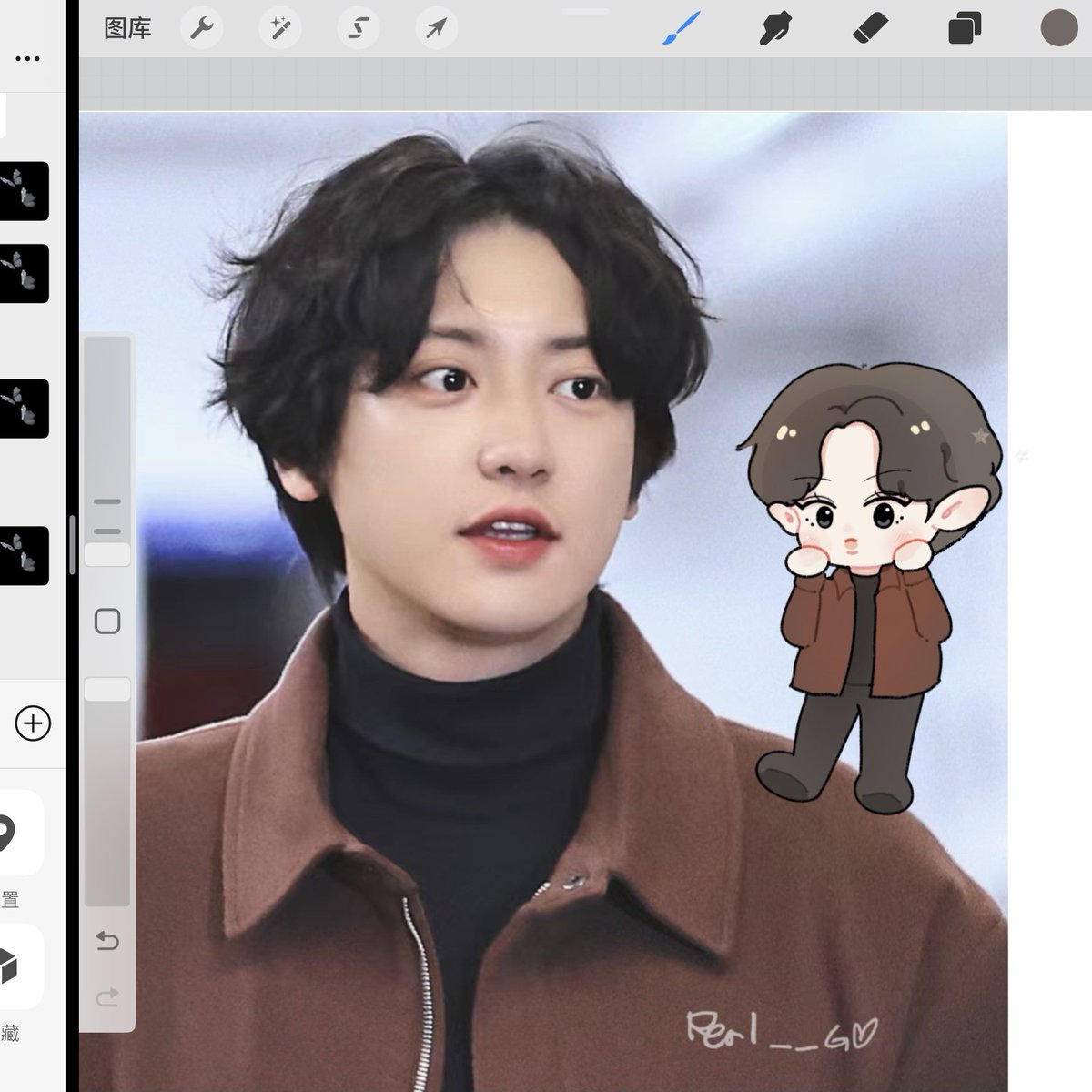This screenshot has height=1092, width=1092.
Task: Open the Actions wrench menu
Action: [200, 29]
